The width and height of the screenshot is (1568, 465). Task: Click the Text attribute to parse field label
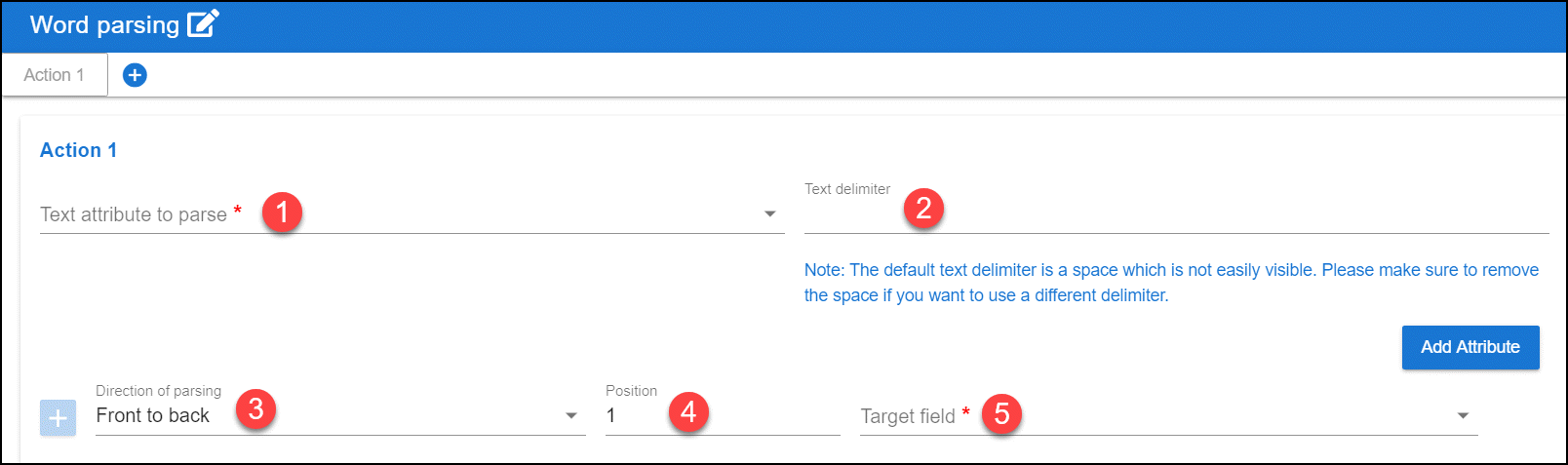tap(134, 214)
